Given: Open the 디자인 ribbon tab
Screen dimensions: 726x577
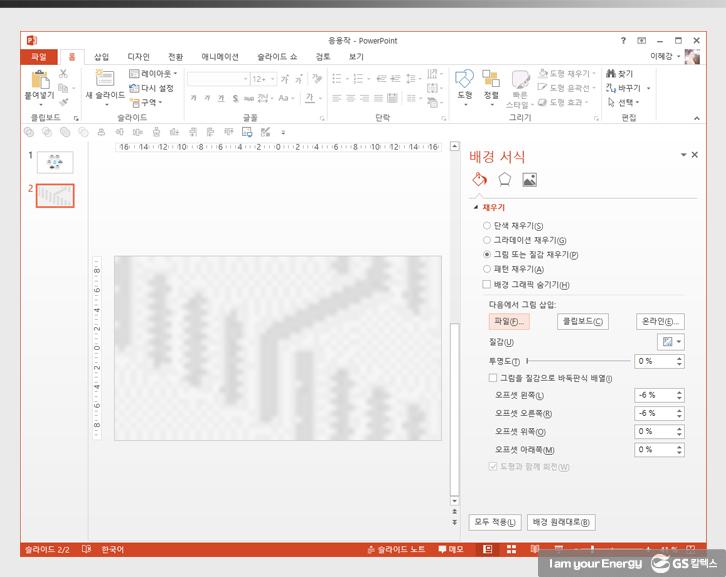Looking at the screenshot, I should 138,57.
